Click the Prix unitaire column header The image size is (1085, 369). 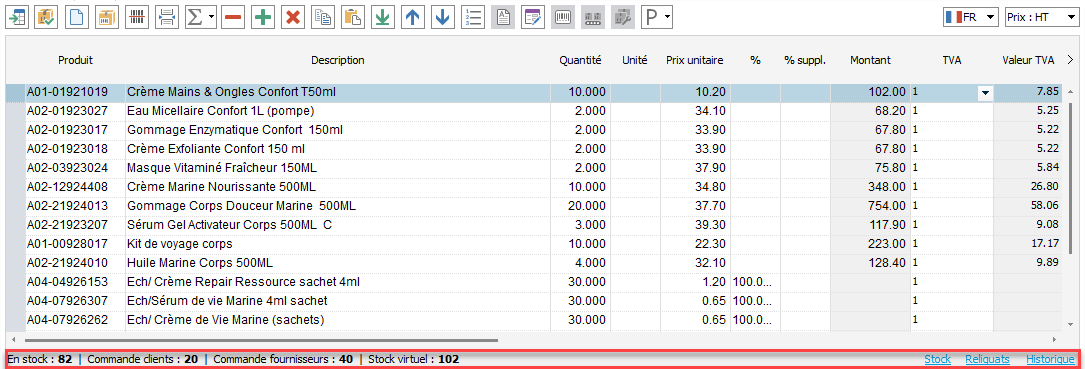tap(695, 60)
